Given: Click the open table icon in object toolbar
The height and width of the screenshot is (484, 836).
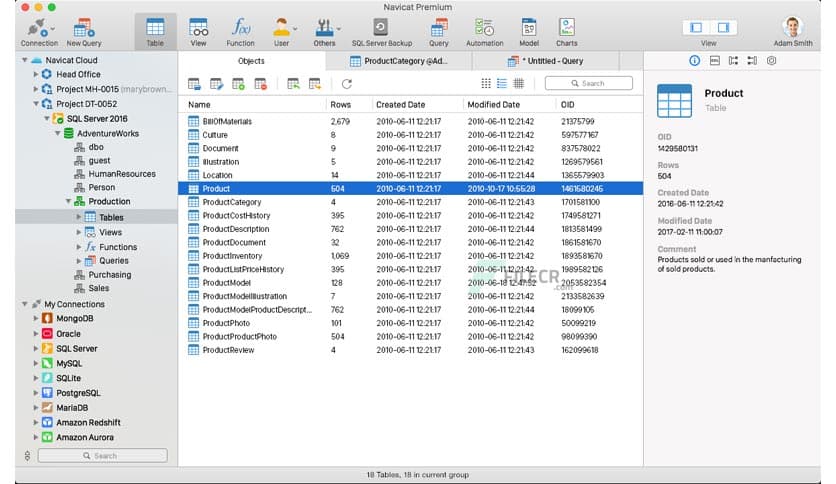Looking at the screenshot, I should [x=194, y=84].
